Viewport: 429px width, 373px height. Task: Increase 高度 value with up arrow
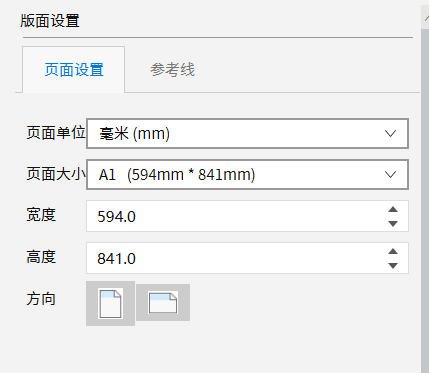coord(393,252)
